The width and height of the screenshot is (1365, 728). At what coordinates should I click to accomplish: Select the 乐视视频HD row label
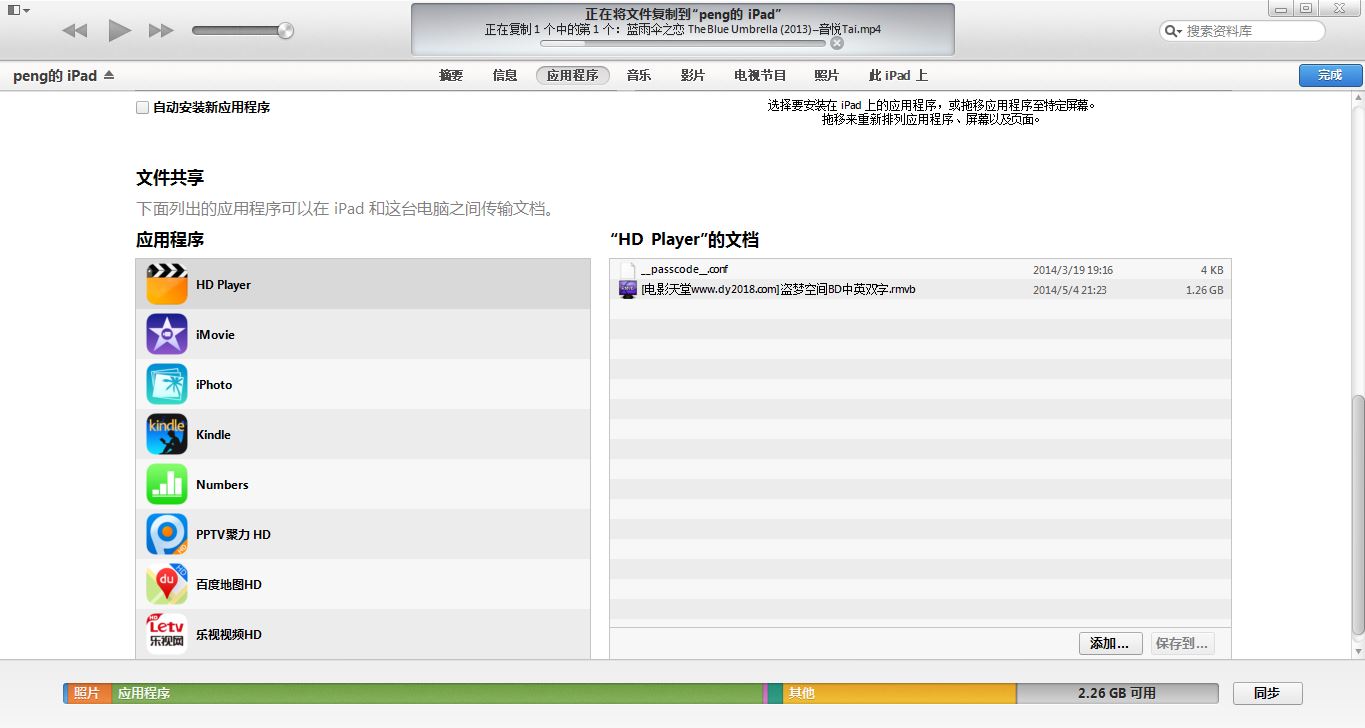[x=228, y=634]
